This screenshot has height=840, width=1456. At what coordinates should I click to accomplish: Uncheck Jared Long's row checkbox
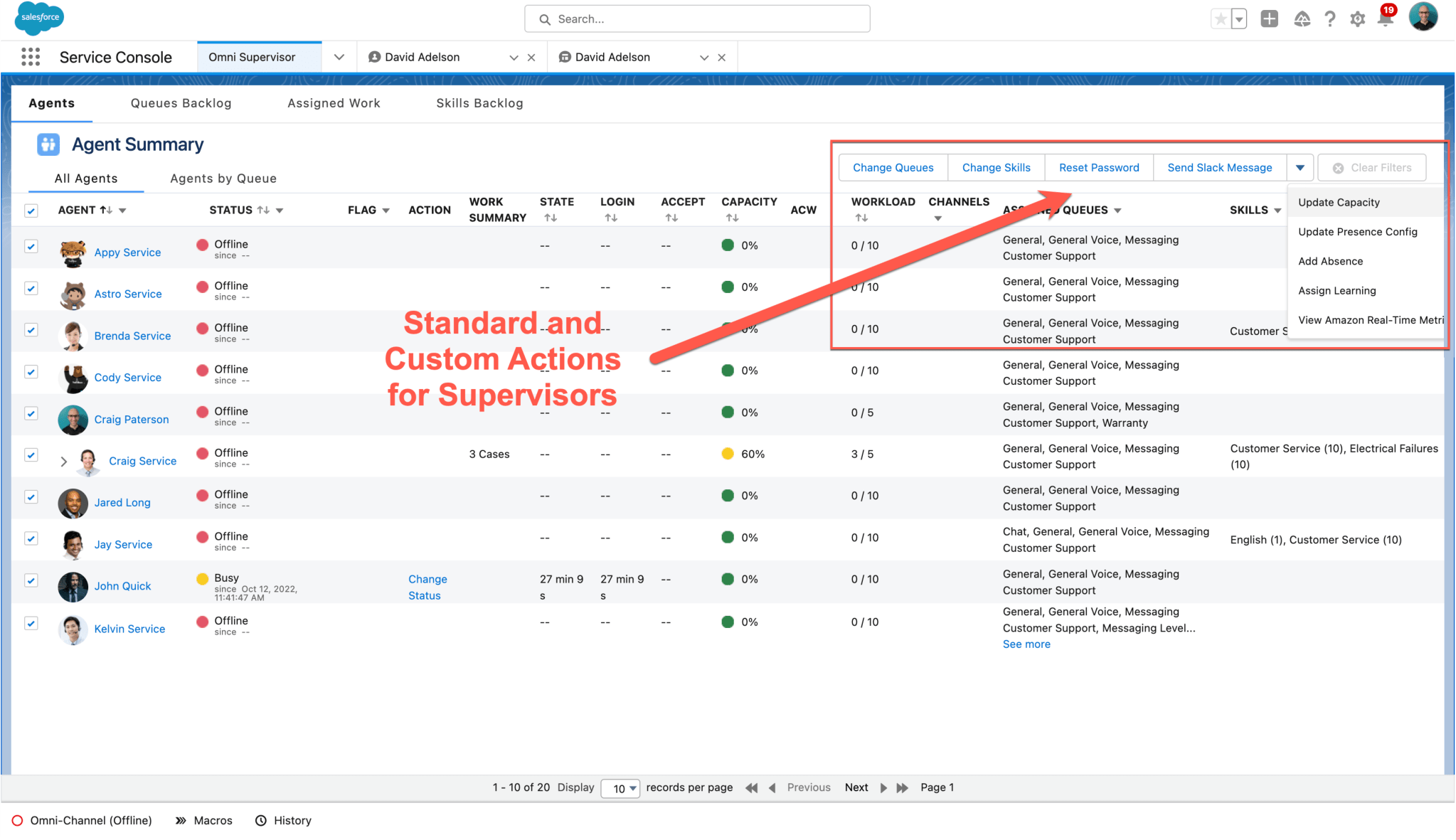(x=31, y=496)
